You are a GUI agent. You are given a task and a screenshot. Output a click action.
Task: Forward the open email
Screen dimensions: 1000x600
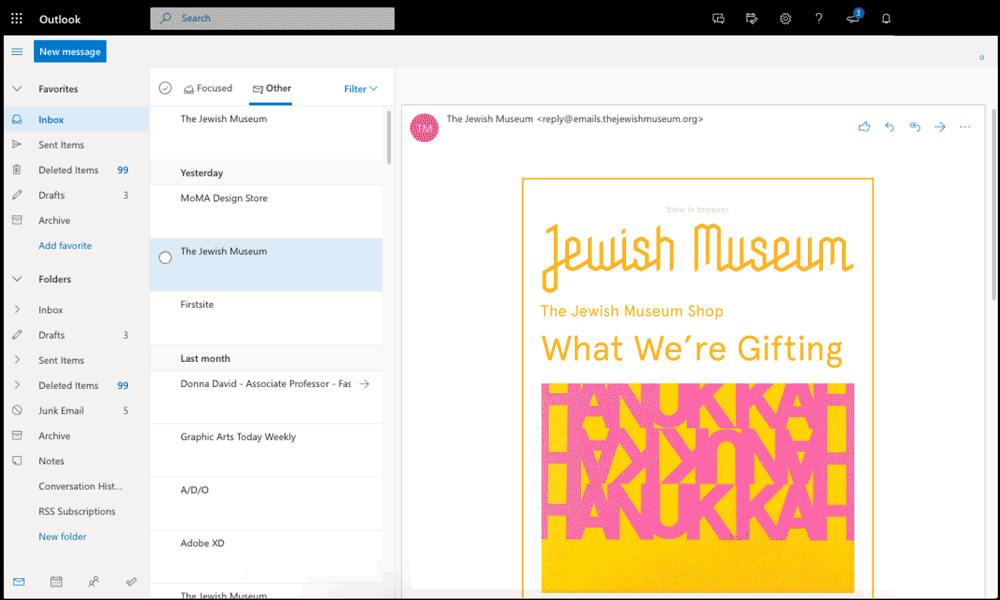click(x=939, y=127)
